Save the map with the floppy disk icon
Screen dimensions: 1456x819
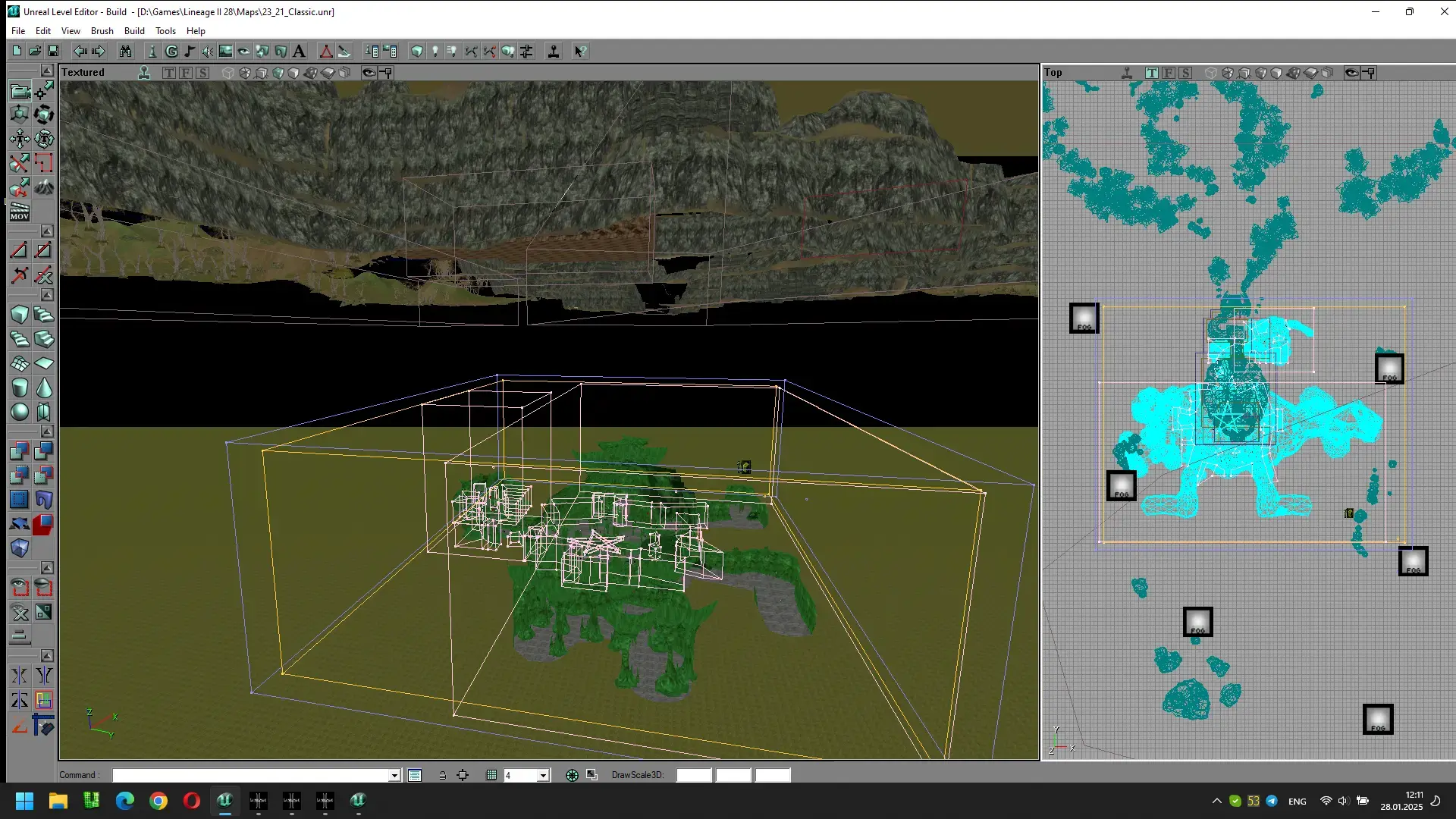(x=53, y=51)
